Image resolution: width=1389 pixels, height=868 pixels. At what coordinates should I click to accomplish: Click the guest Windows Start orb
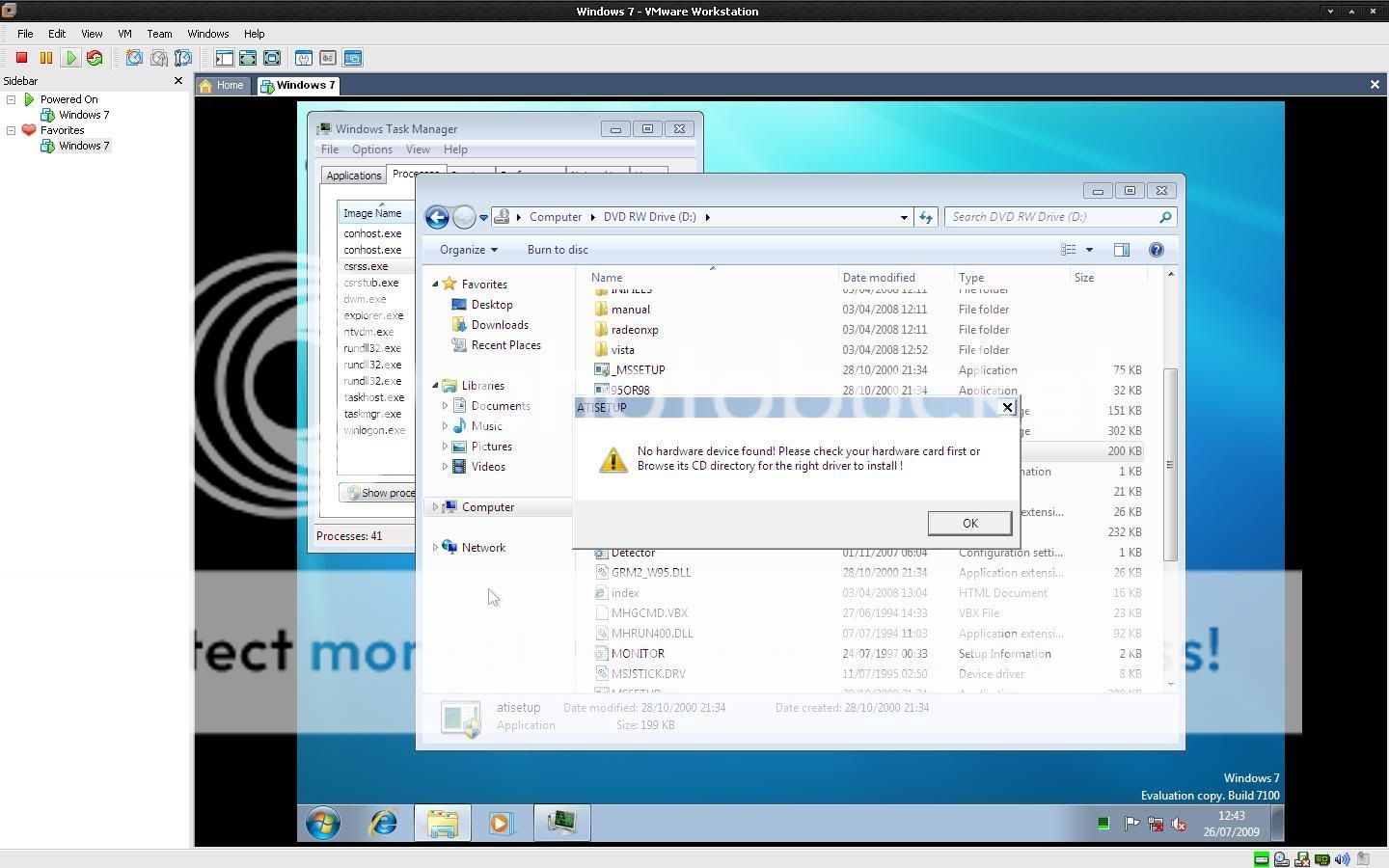323,824
